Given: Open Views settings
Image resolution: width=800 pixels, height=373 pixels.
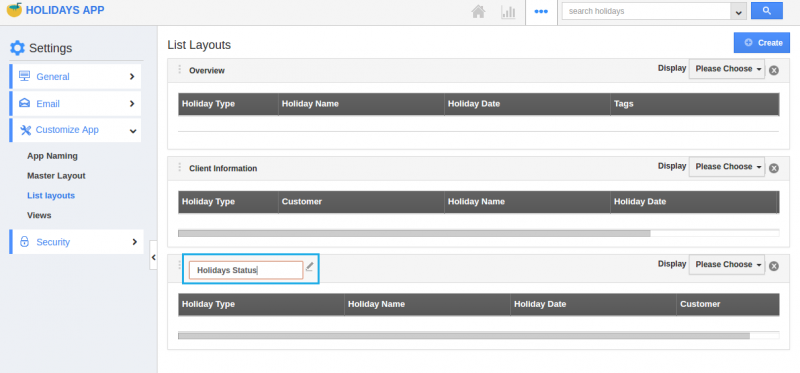Looking at the screenshot, I should (x=39, y=216).
